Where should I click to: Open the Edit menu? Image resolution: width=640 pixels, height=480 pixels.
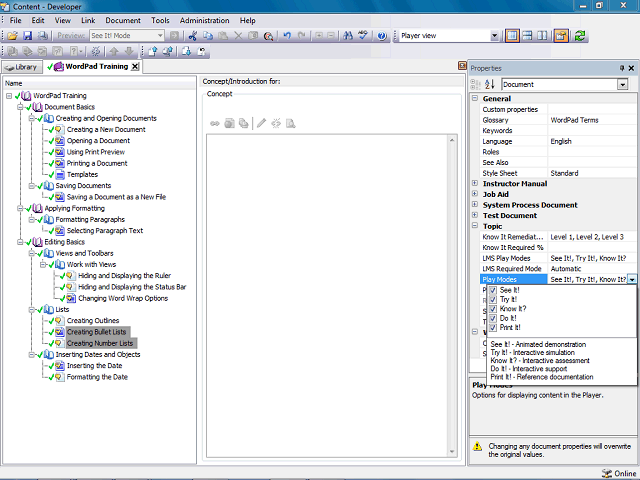[38, 20]
